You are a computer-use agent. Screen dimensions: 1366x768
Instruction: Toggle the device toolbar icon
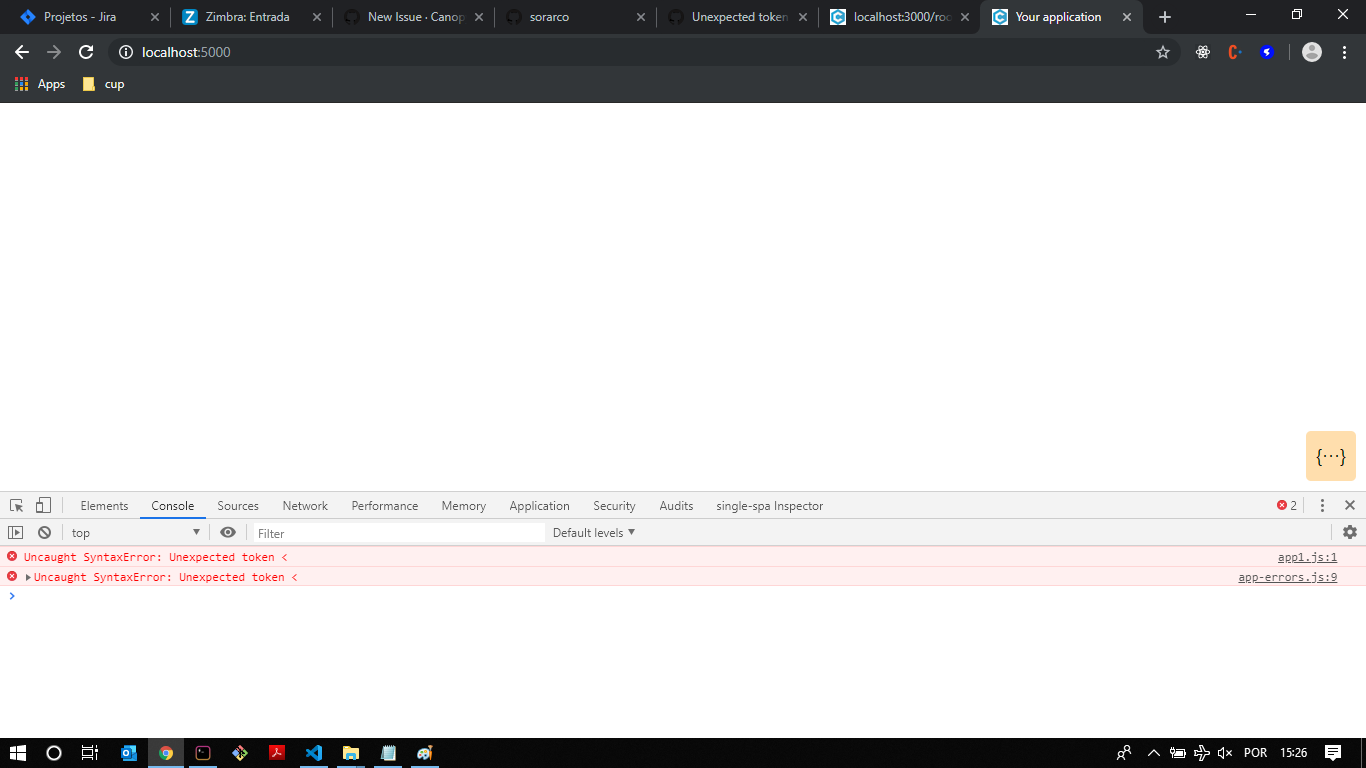click(x=42, y=505)
